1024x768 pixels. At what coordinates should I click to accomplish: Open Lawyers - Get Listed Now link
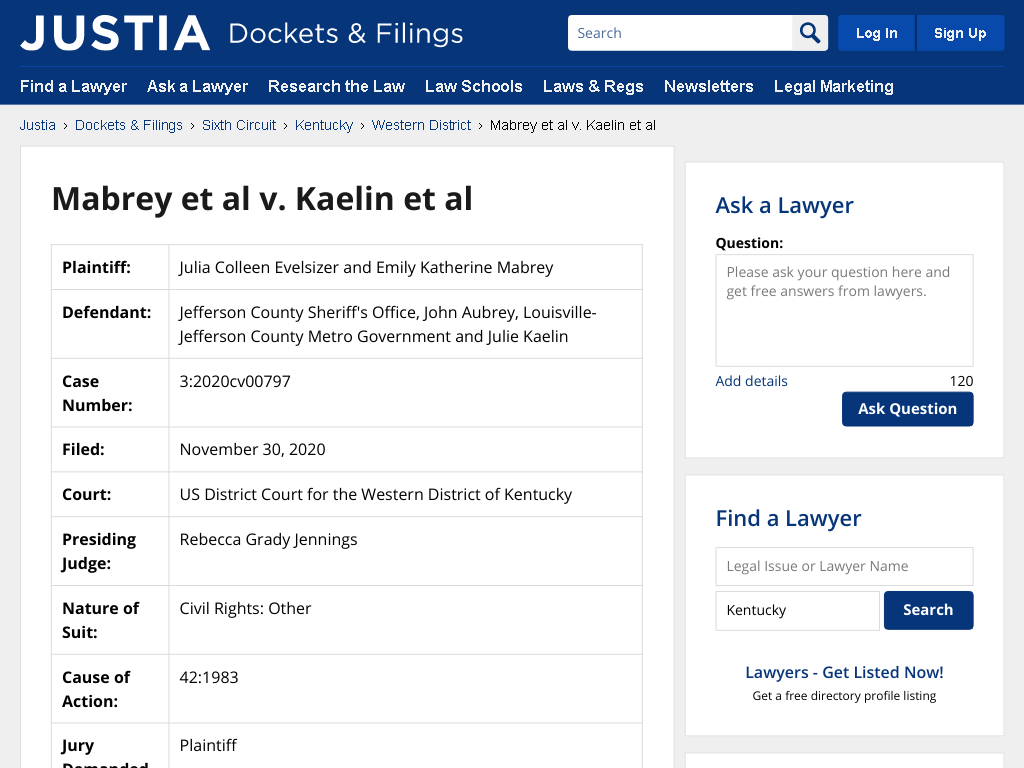(844, 673)
